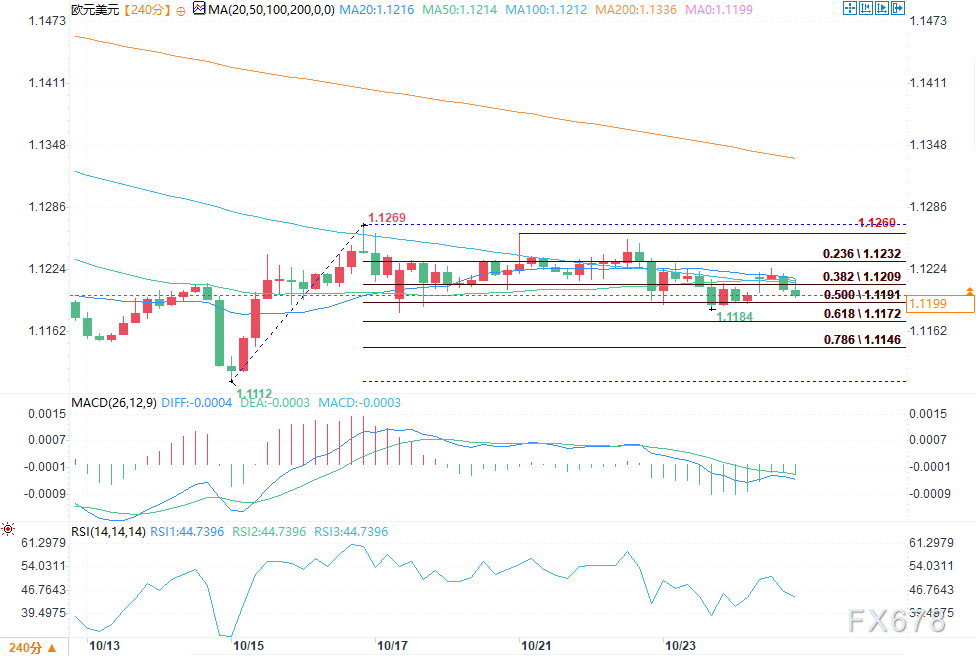Screen dimensions: 976x656
Task: Click the current price 1.1199 tag
Action: (941, 304)
